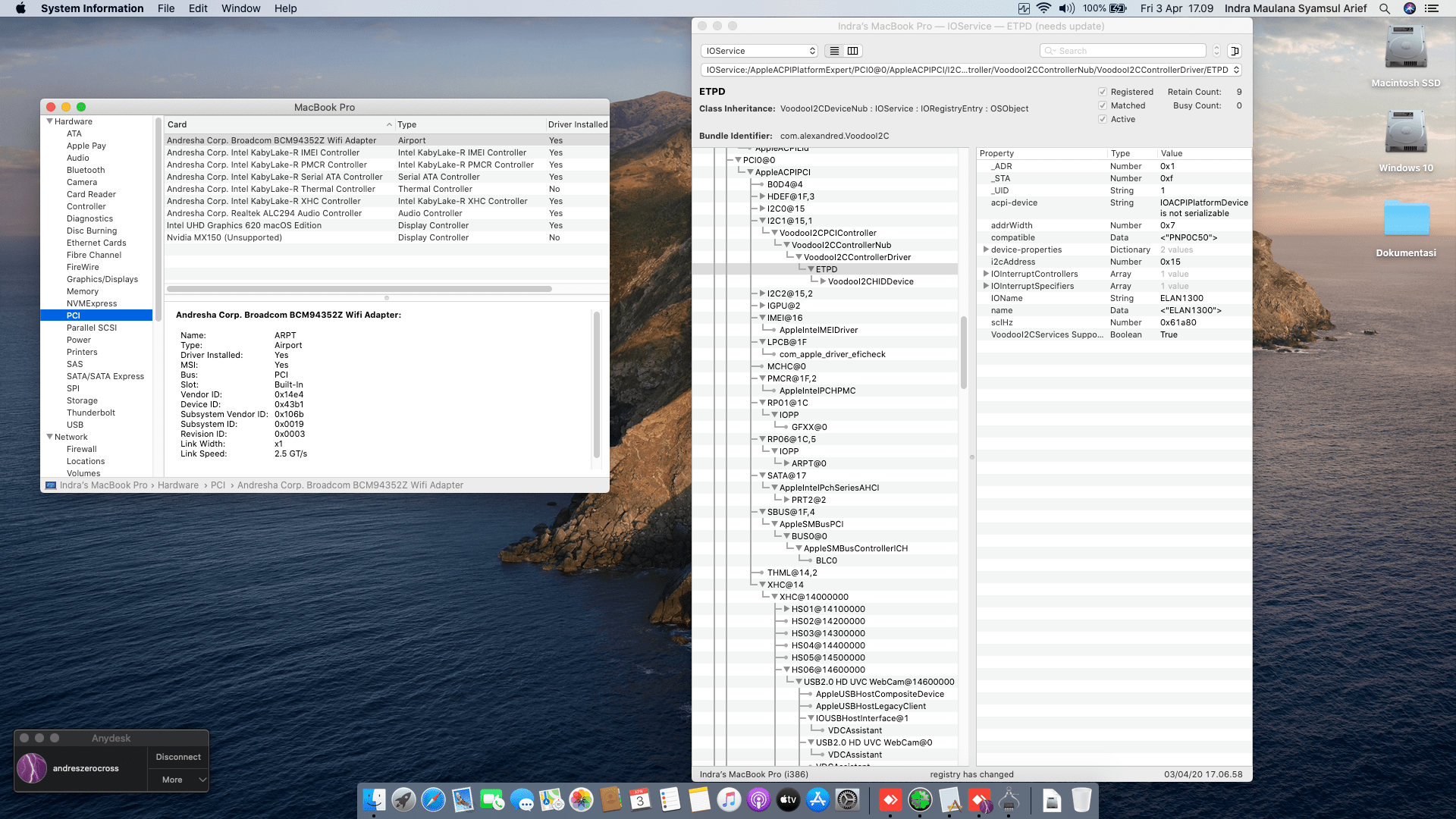Open the IOService plane dropdown
This screenshot has height=819, width=1456.
pyautogui.click(x=760, y=51)
